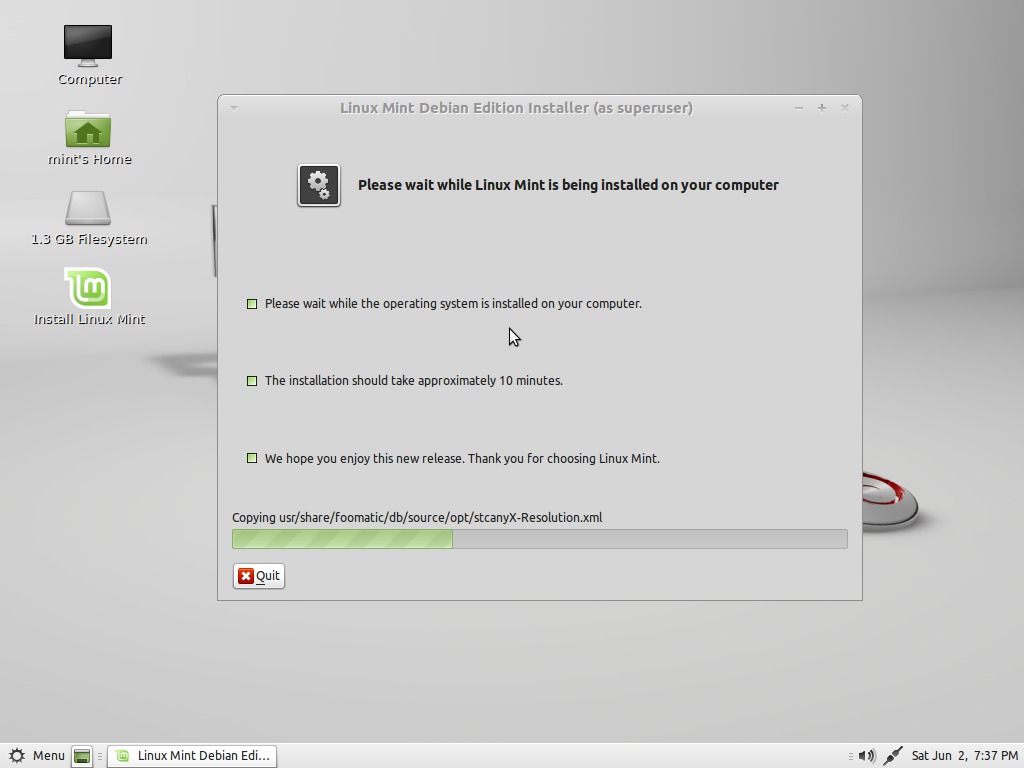
Task: Minimize the installer window
Action: tap(799, 108)
